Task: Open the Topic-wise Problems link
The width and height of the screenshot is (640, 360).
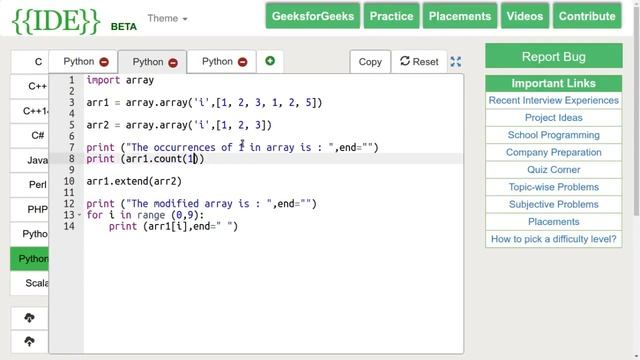Action: (553, 187)
